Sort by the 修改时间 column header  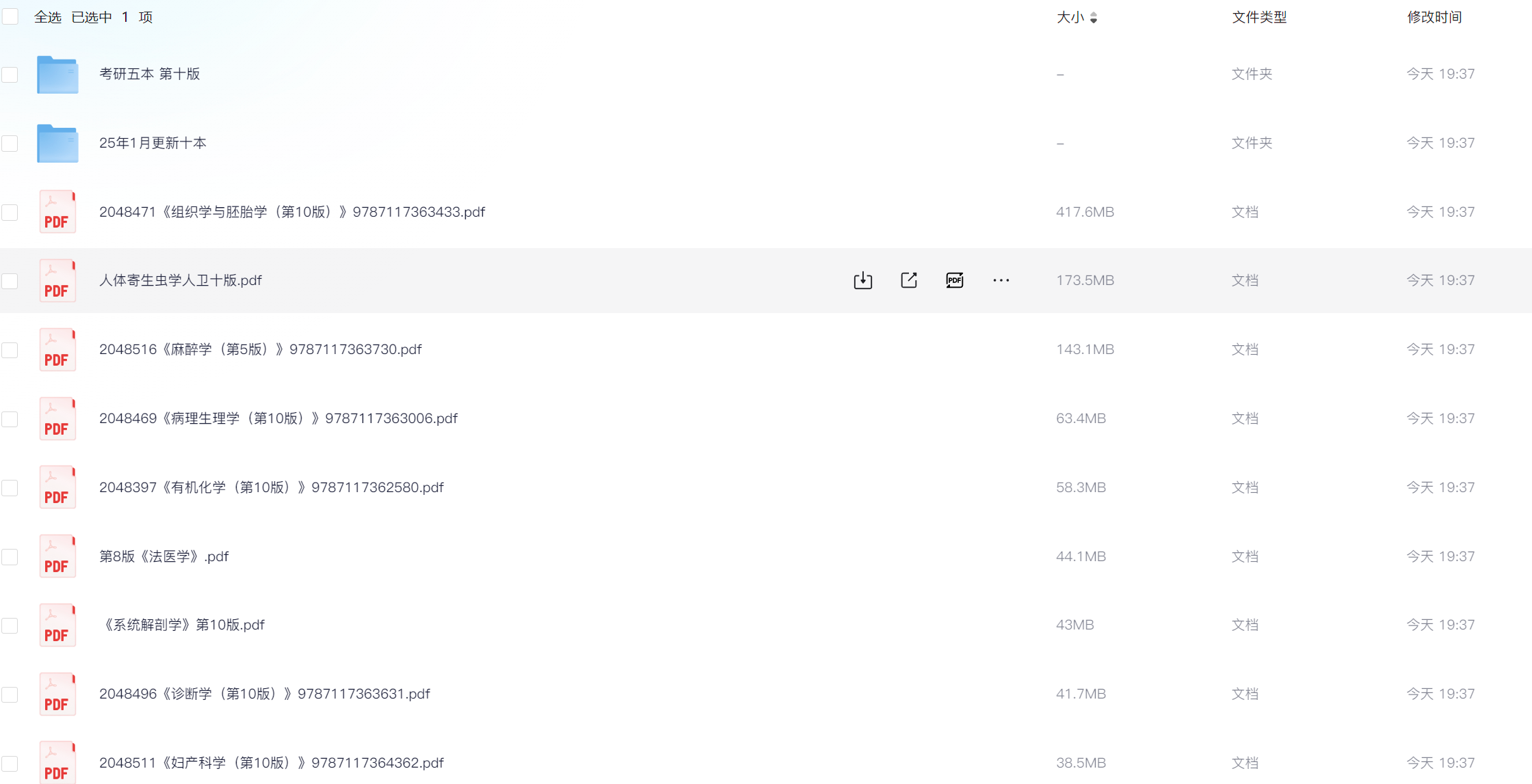[x=1434, y=17]
